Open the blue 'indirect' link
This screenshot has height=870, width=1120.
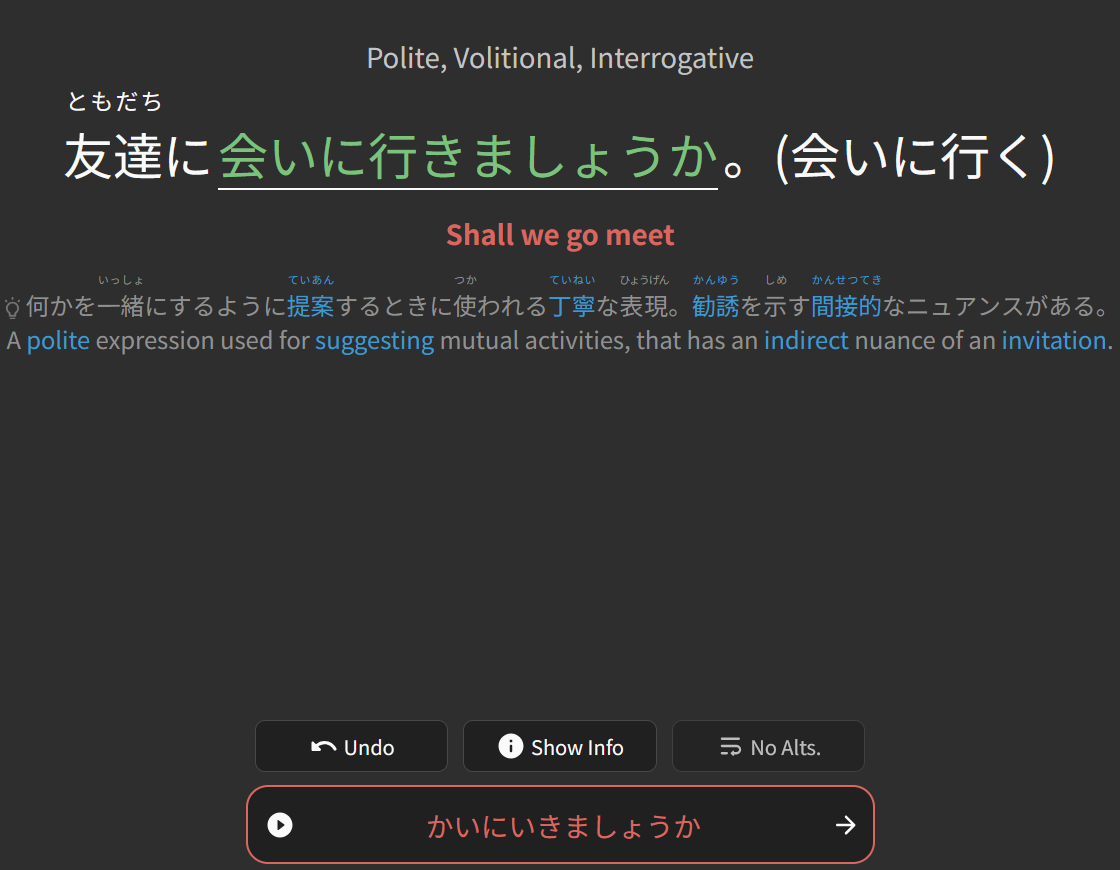(x=806, y=341)
